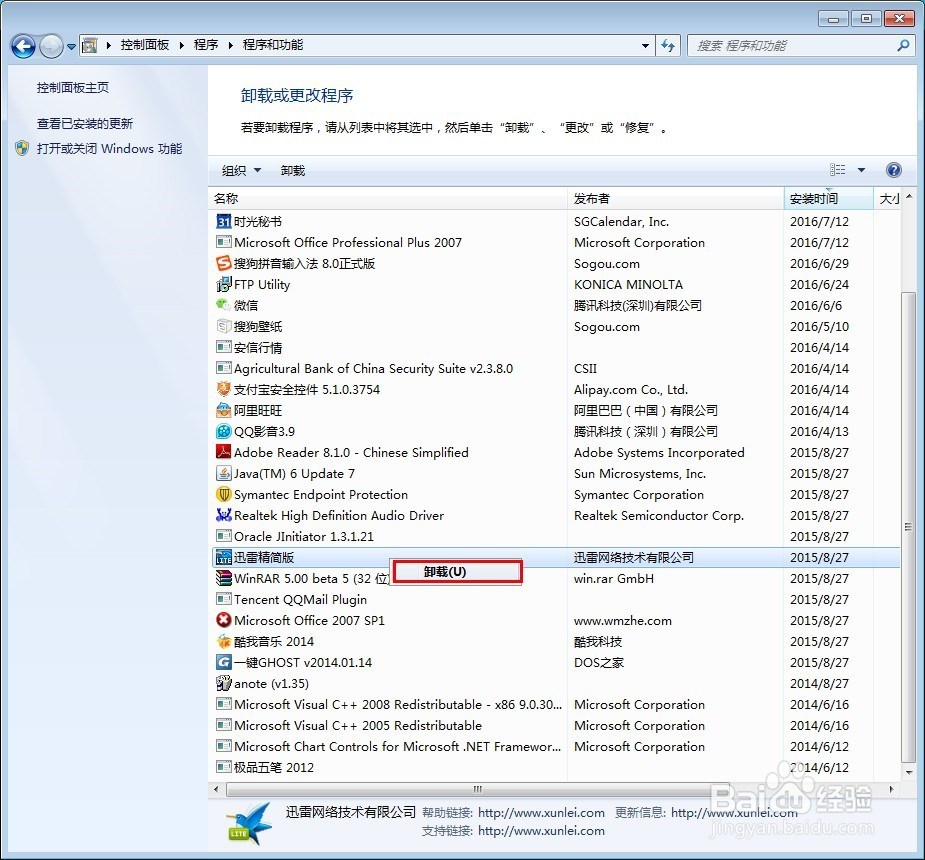Expand the address bar history dropdown

(646, 46)
